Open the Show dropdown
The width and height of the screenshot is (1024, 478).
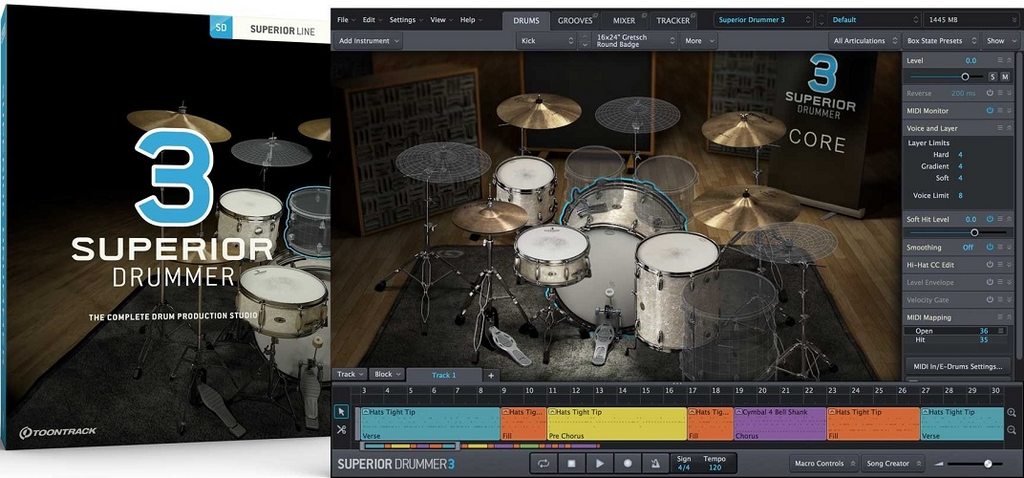click(1000, 40)
